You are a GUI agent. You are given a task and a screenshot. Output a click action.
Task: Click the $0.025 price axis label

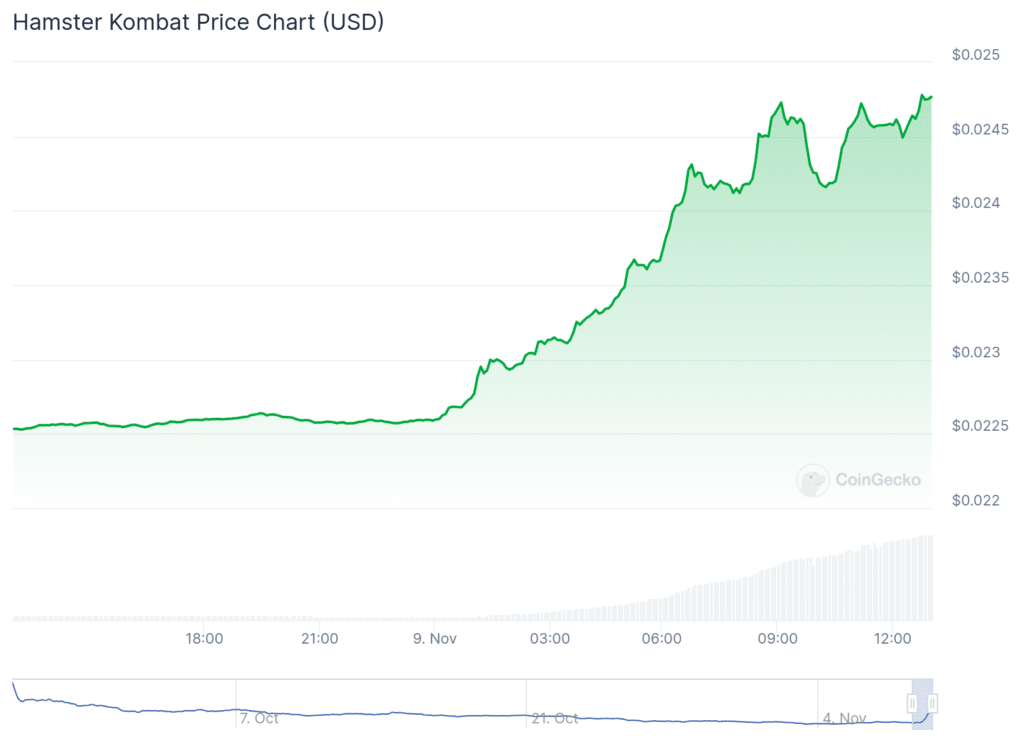(x=975, y=54)
